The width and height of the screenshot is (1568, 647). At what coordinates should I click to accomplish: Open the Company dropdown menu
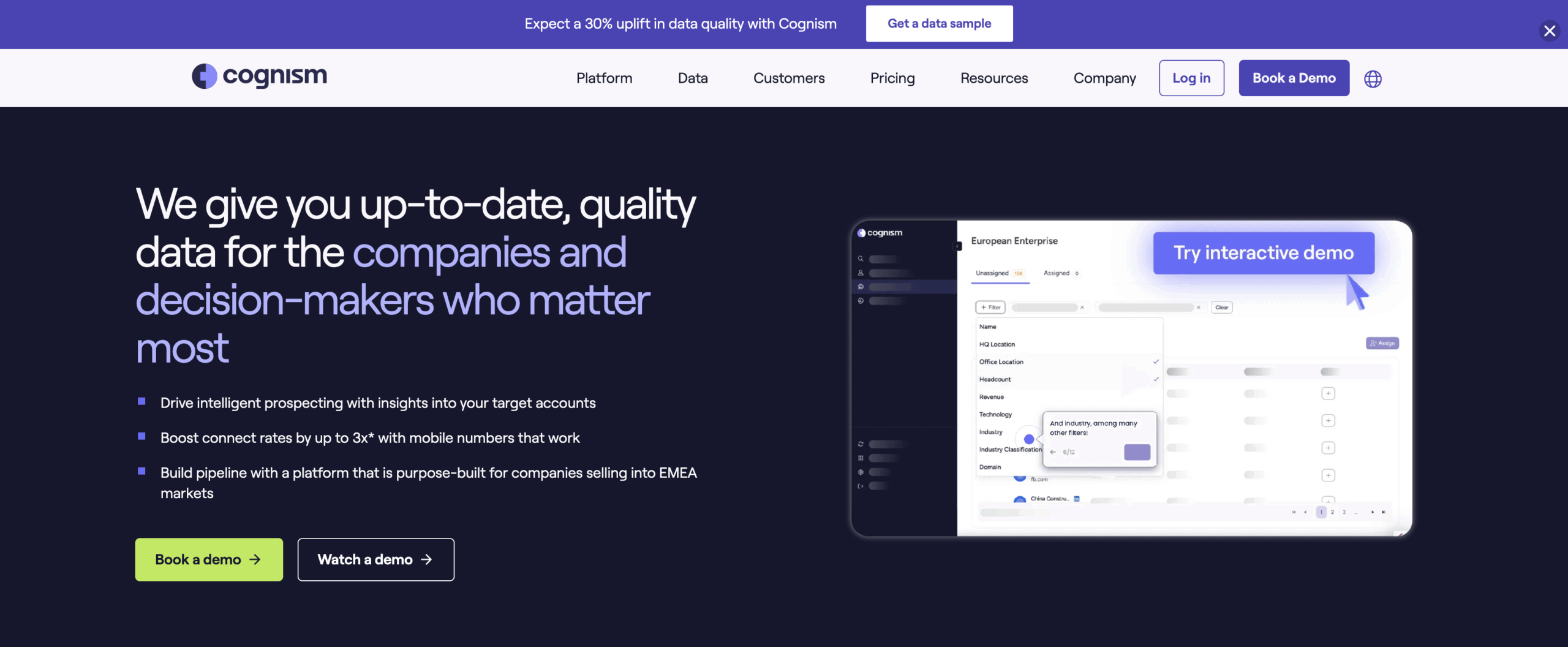pyautogui.click(x=1104, y=78)
